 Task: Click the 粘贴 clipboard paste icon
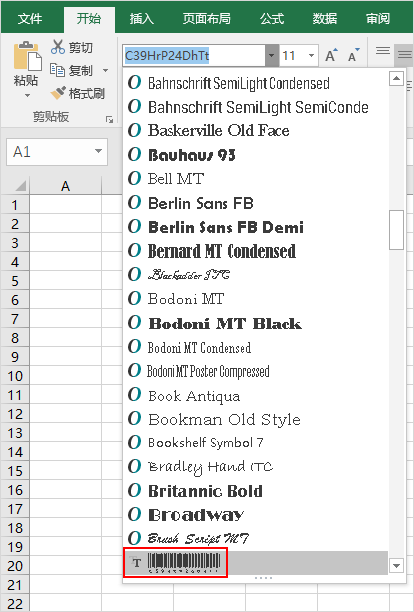[27, 56]
